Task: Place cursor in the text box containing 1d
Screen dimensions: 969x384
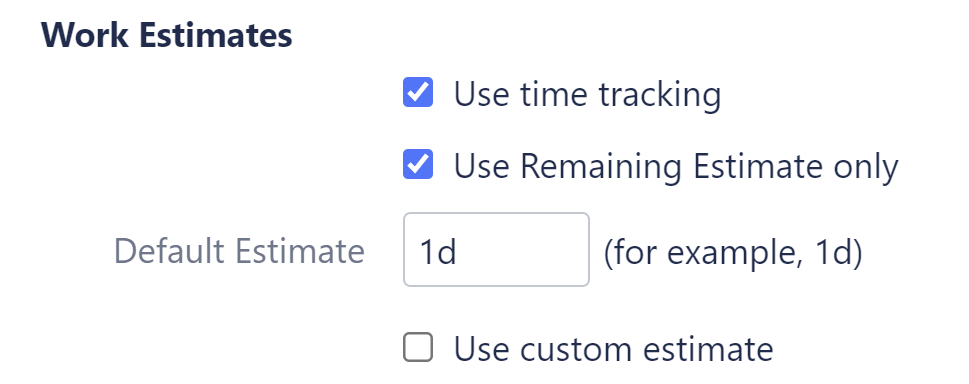Action: click(496, 250)
